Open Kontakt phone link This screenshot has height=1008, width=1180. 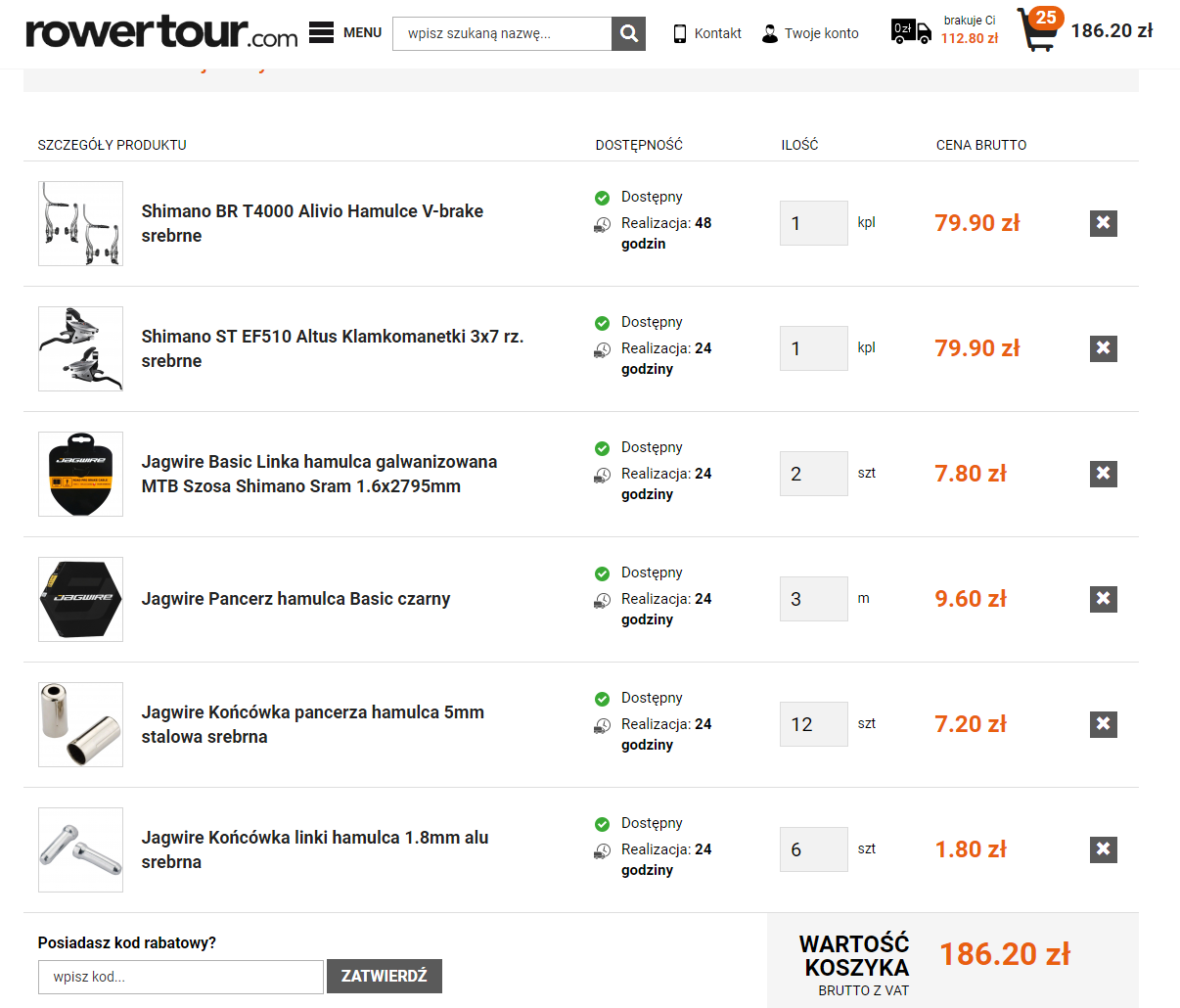click(706, 33)
